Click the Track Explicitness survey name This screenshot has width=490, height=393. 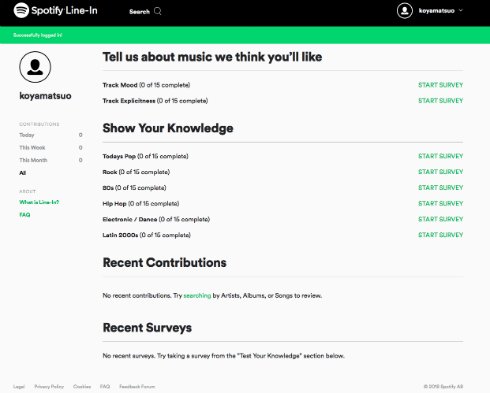click(129, 101)
